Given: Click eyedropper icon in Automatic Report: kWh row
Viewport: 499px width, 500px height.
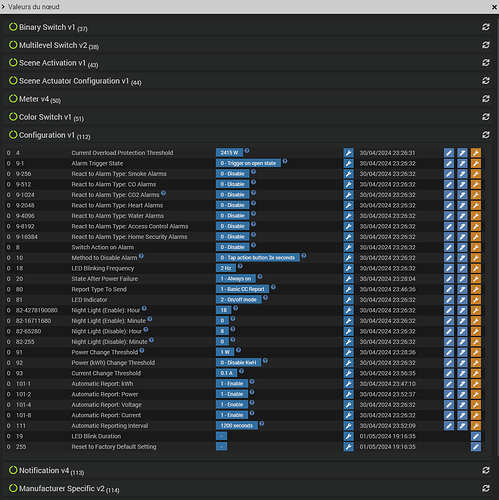Looking at the screenshot, I should pos(462,384).
